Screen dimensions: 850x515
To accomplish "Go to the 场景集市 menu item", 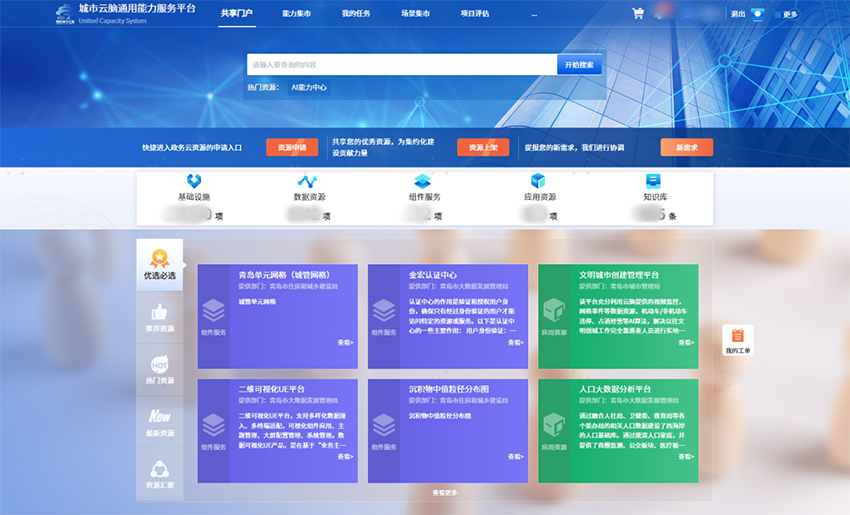I will (x=415, y=14).
